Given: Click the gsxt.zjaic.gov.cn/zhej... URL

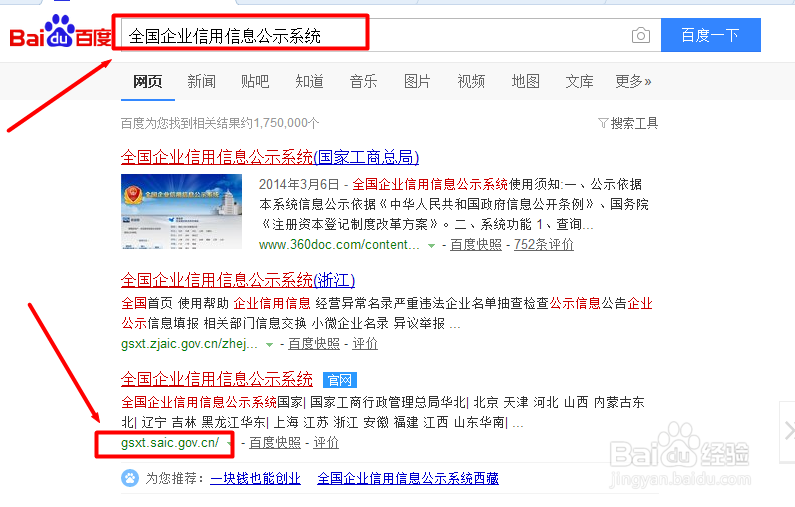Looking at the screenshot, I should pos(189,343).
